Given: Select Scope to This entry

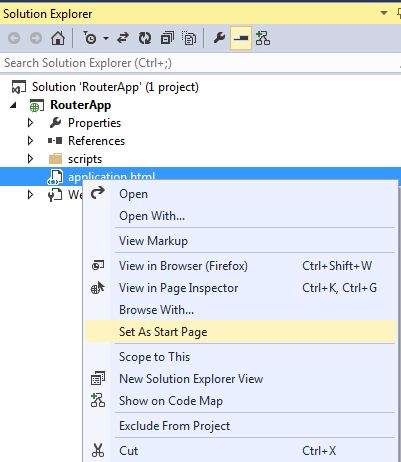Looking at the screenshot, I should [240, 357].
